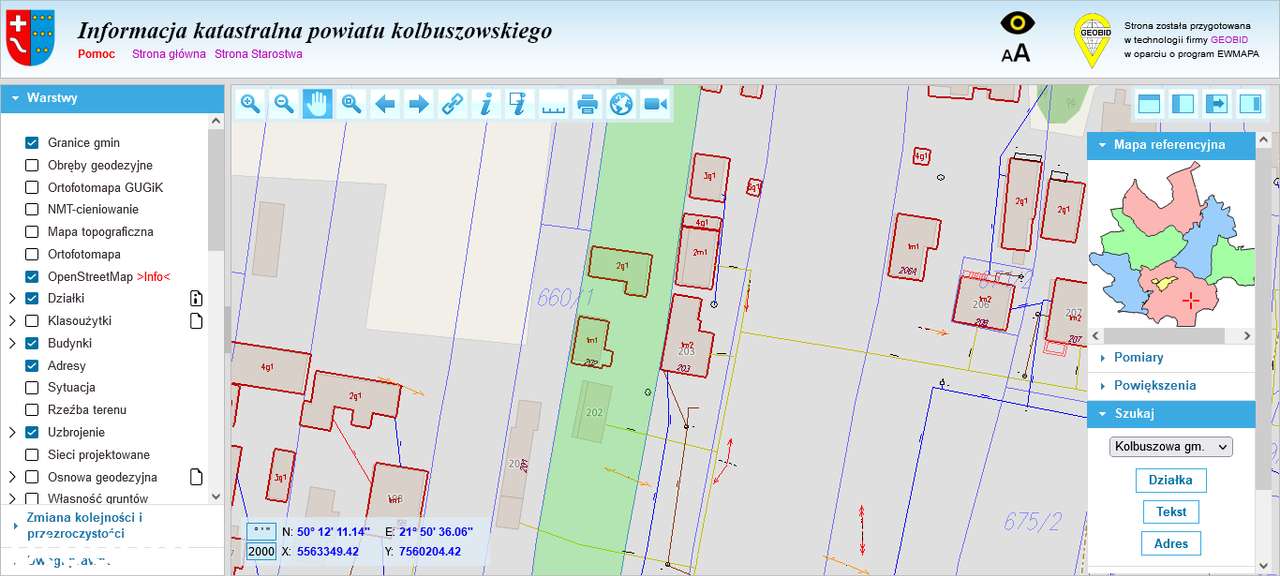Click the Działka search button

[x=1171, y=480]
